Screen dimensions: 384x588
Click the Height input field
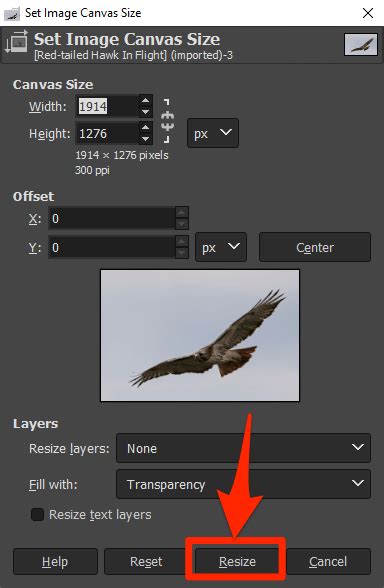(x=108, y=134)
